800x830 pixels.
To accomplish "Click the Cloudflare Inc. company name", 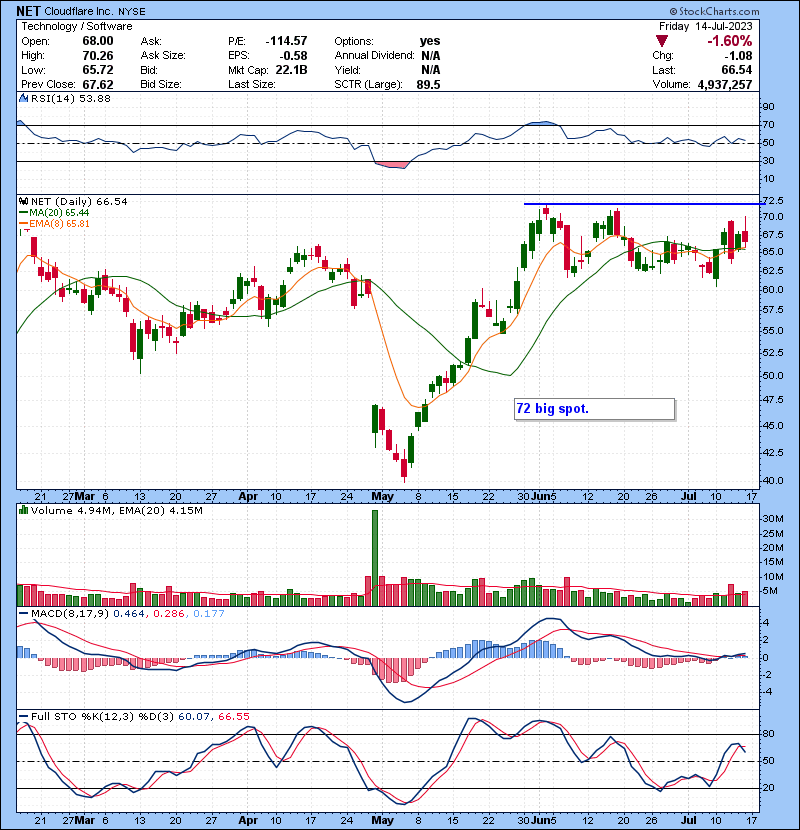I will click(80, 11).
